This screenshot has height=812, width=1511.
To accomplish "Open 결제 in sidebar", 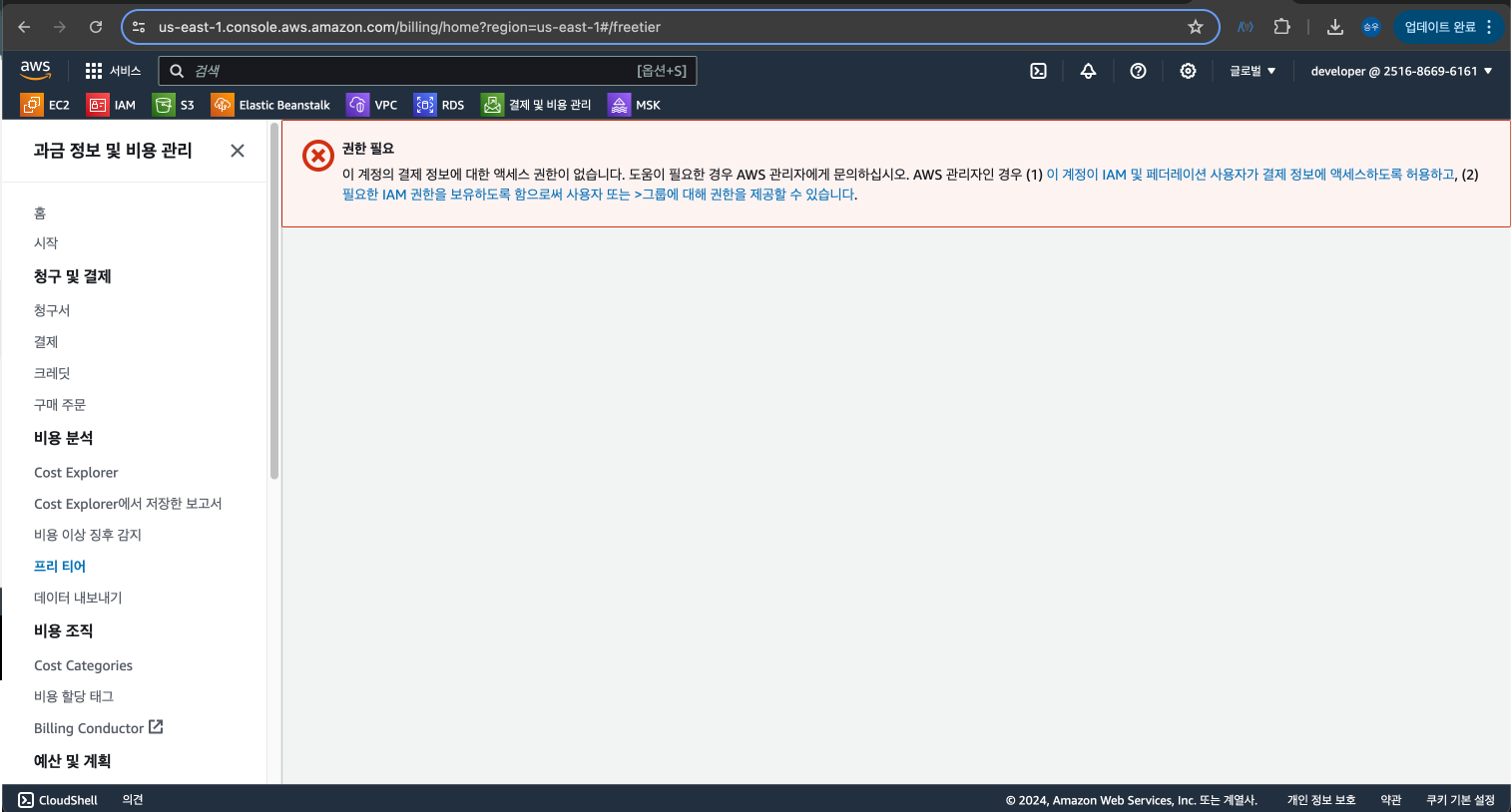I will point(46,341).
